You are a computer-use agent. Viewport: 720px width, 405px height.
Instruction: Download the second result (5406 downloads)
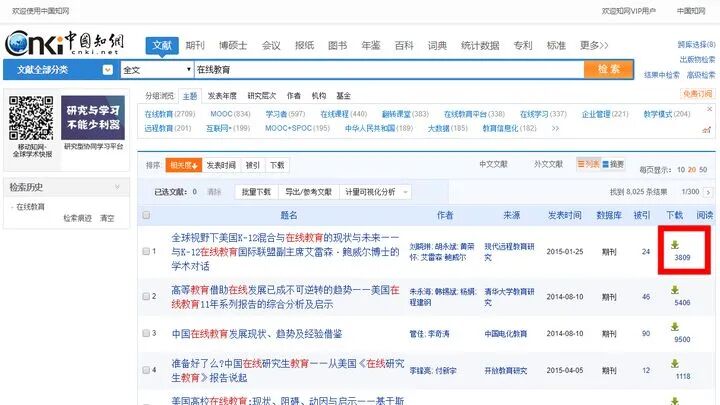(x=675, y=290)
